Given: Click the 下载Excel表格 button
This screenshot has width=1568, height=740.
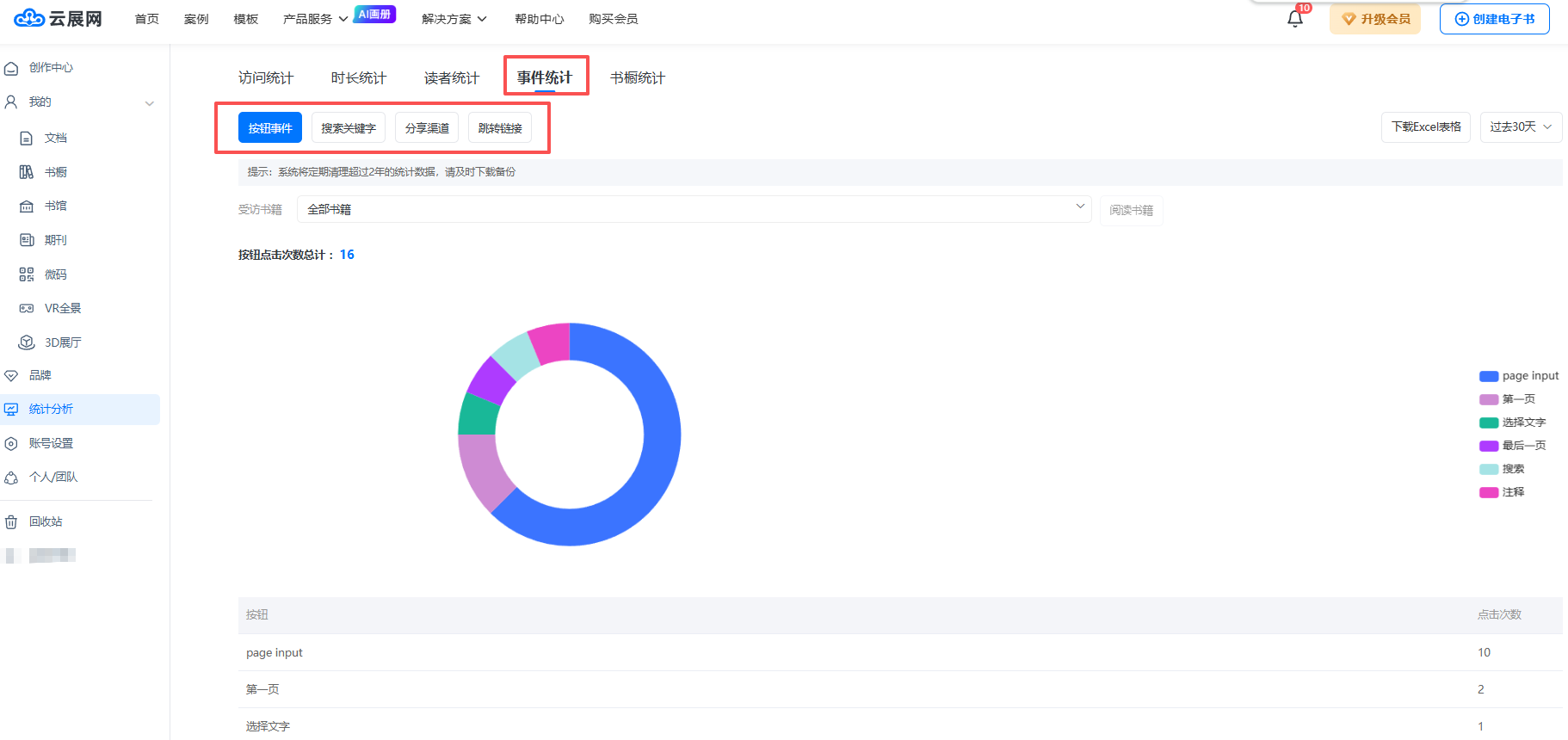Looking at the screenshot, I should click(1425, 127).
